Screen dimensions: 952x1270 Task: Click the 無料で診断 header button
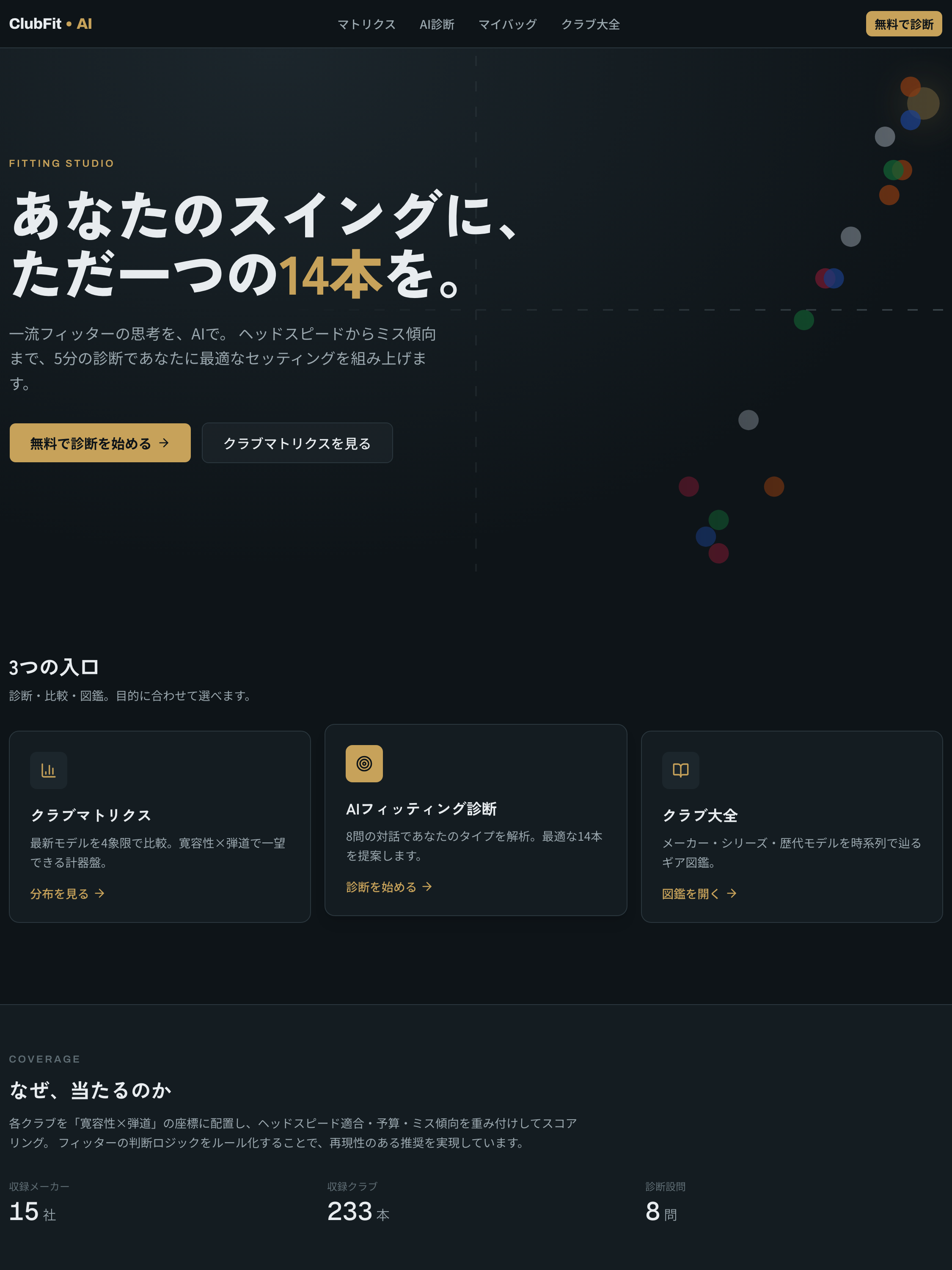click(x=904, y=24)
